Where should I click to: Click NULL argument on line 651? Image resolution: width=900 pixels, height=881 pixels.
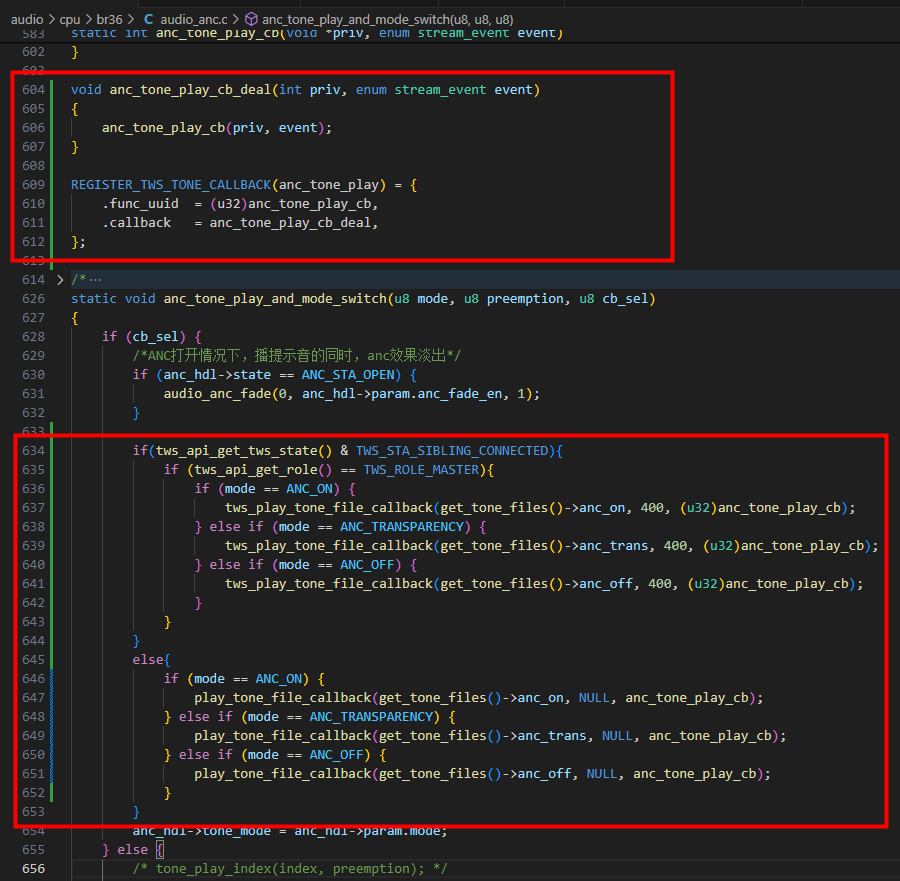click(x=602, y=774)
